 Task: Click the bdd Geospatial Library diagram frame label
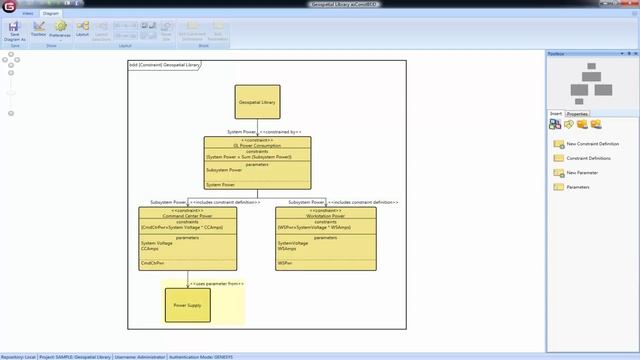point(164,65)
